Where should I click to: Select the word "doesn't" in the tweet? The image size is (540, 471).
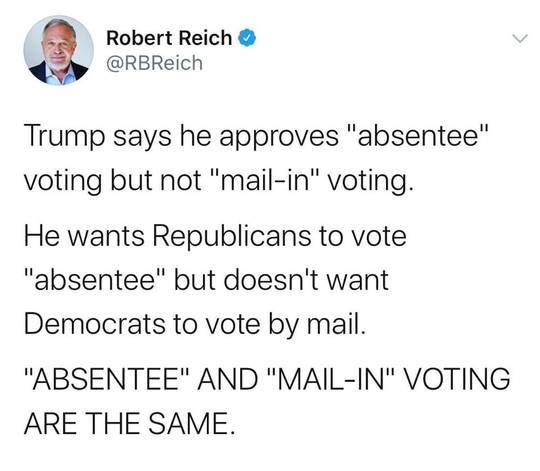click(272, 280)
